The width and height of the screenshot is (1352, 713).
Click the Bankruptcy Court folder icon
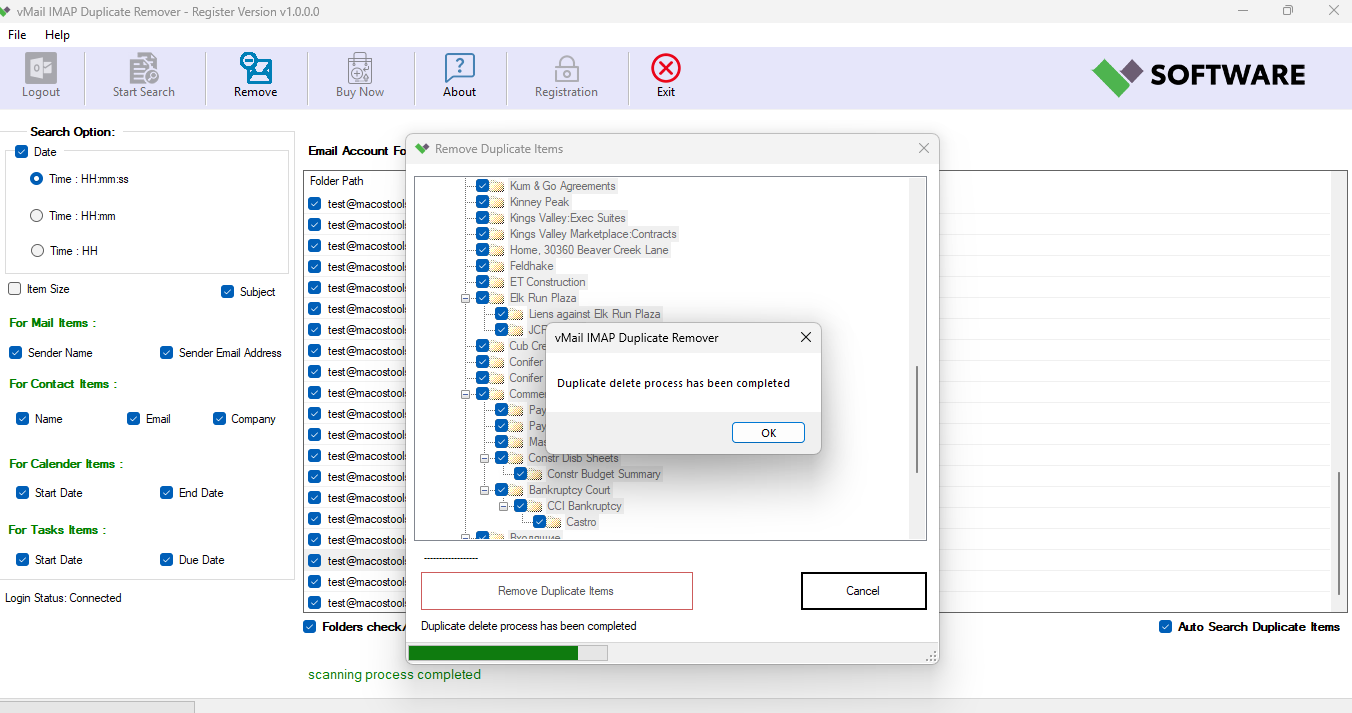[x=516, y=490]
